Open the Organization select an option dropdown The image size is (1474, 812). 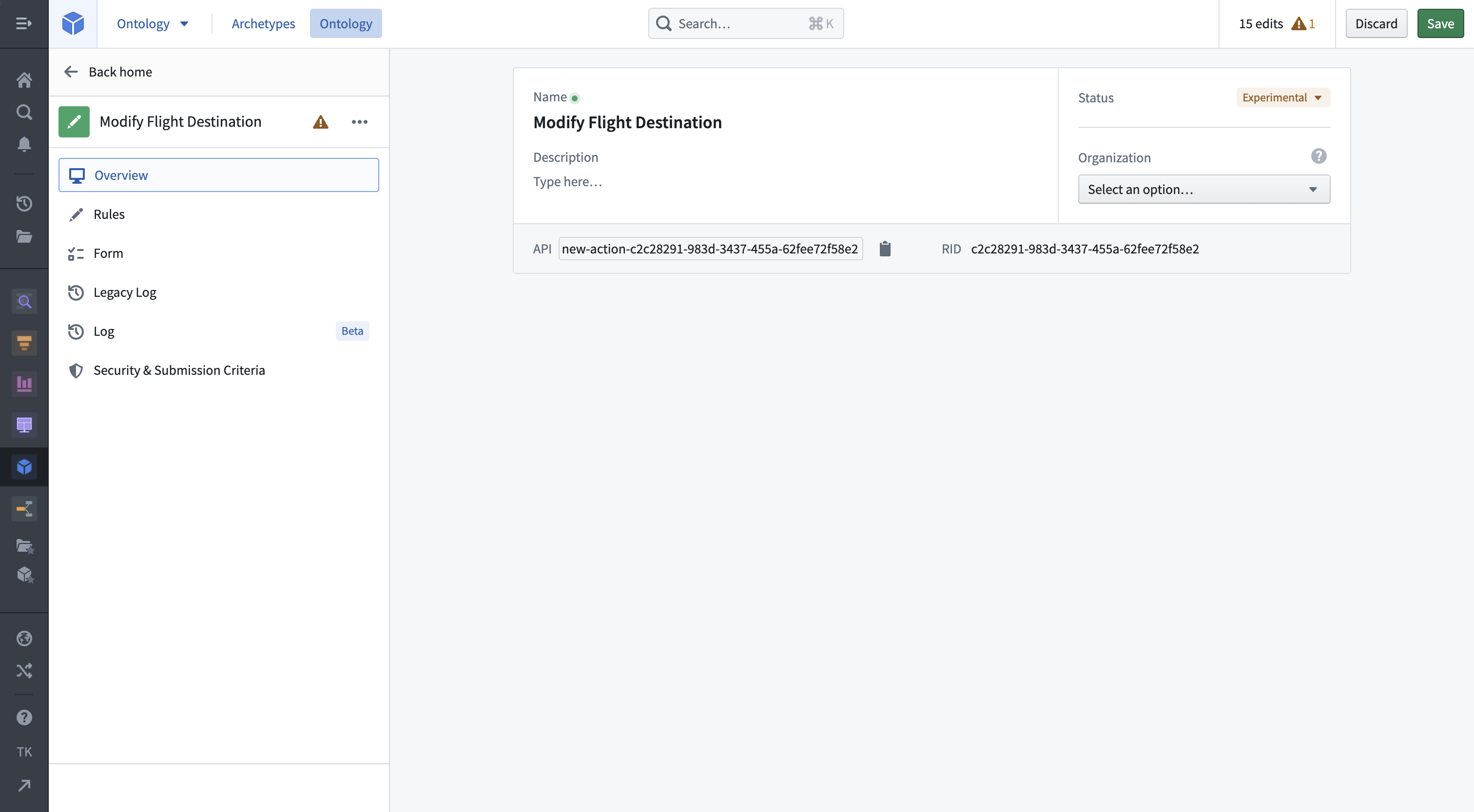click(x=1203, y=190)
